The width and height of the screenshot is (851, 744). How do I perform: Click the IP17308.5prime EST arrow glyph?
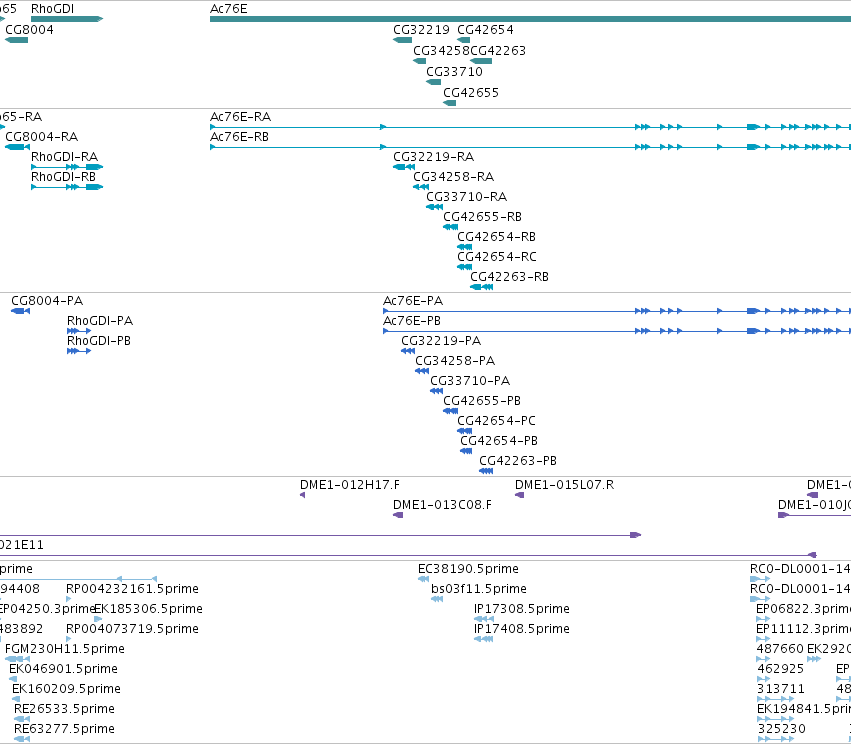pos(484,619)
